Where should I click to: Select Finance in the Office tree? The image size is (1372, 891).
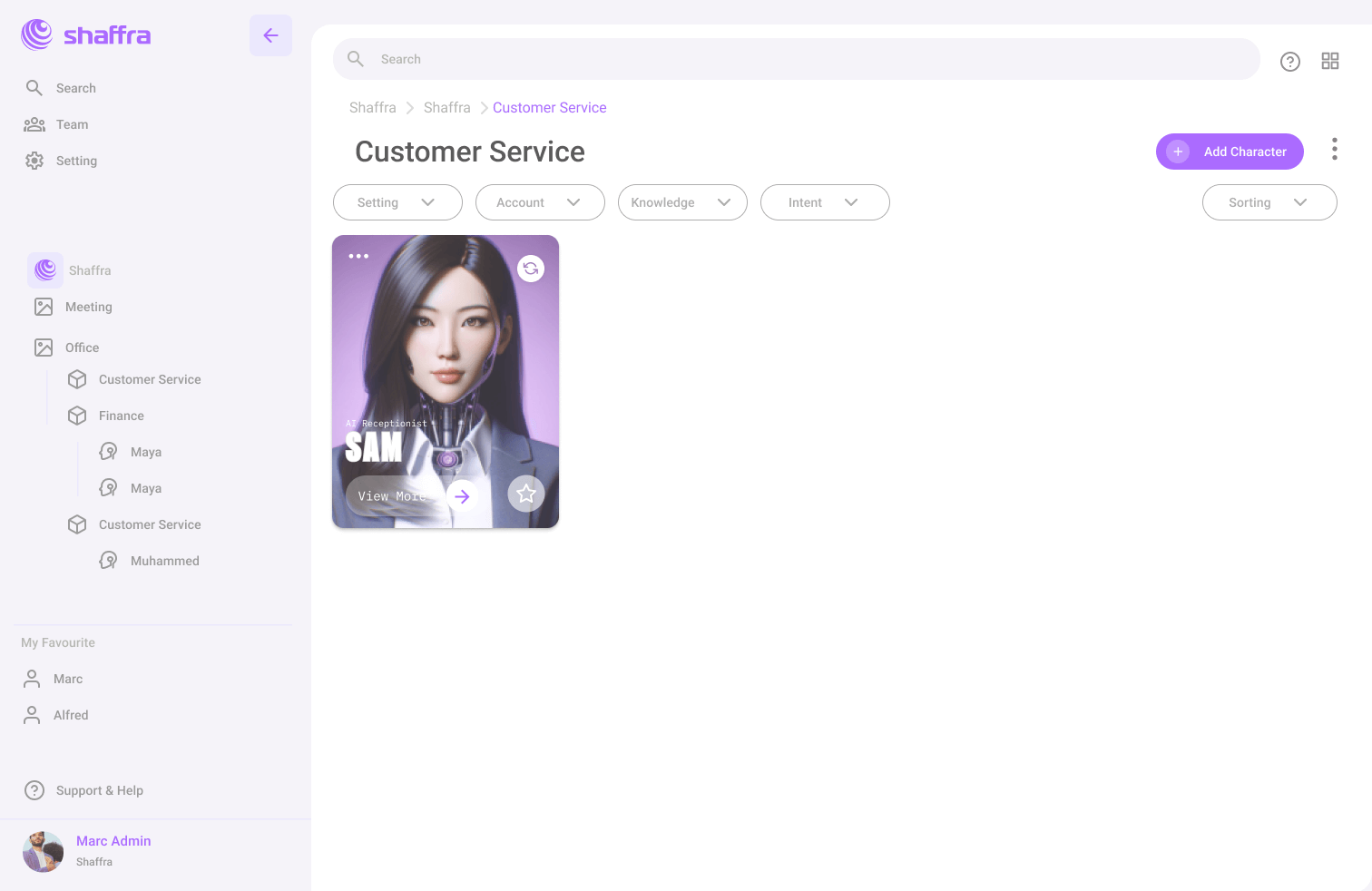(x=121, y=416)
